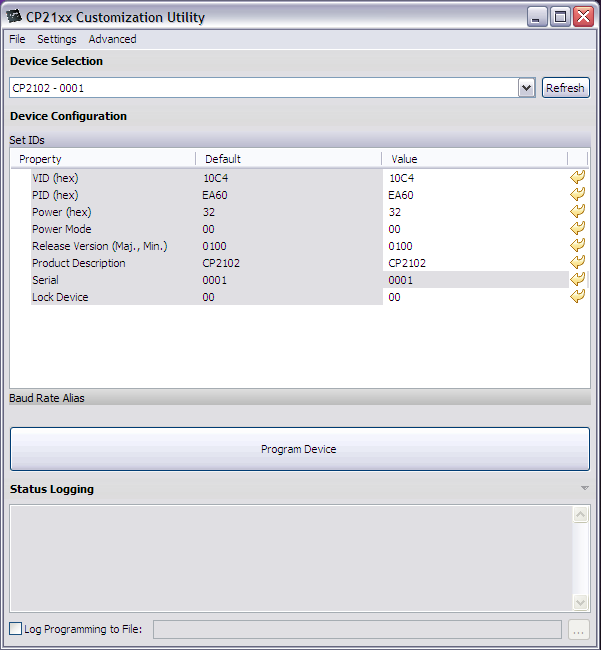This screenshot has width=601, height=650.
Task: Click the log file path input field
Action: coord(357,630)
